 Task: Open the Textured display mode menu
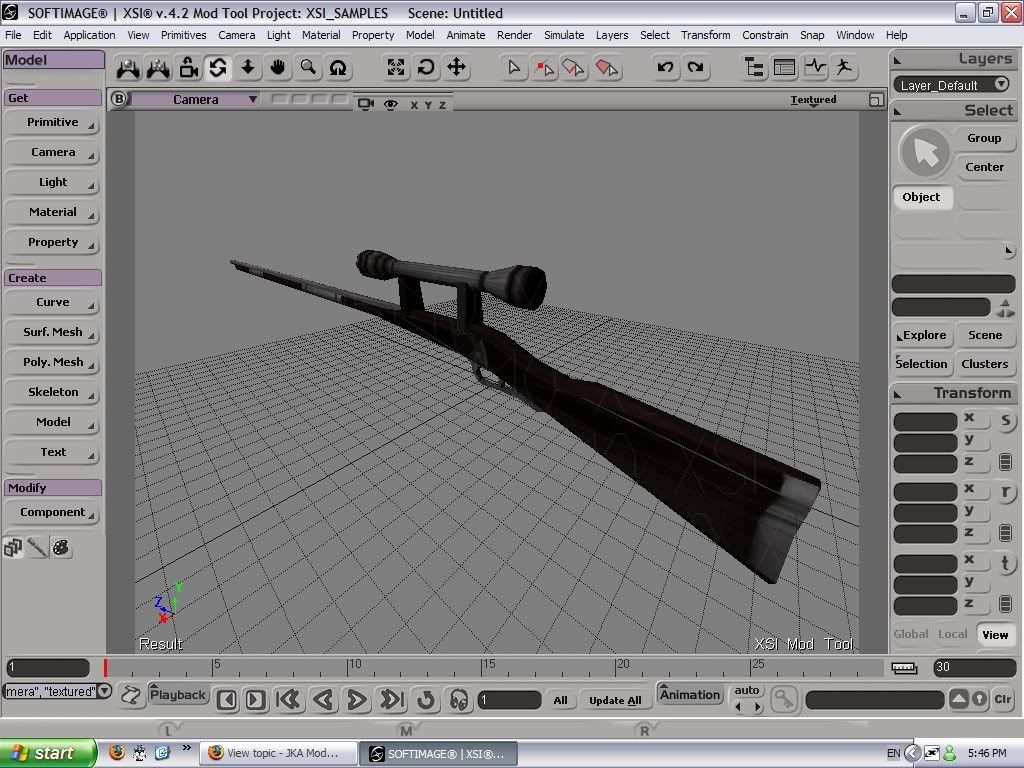[x=813, y=100]
